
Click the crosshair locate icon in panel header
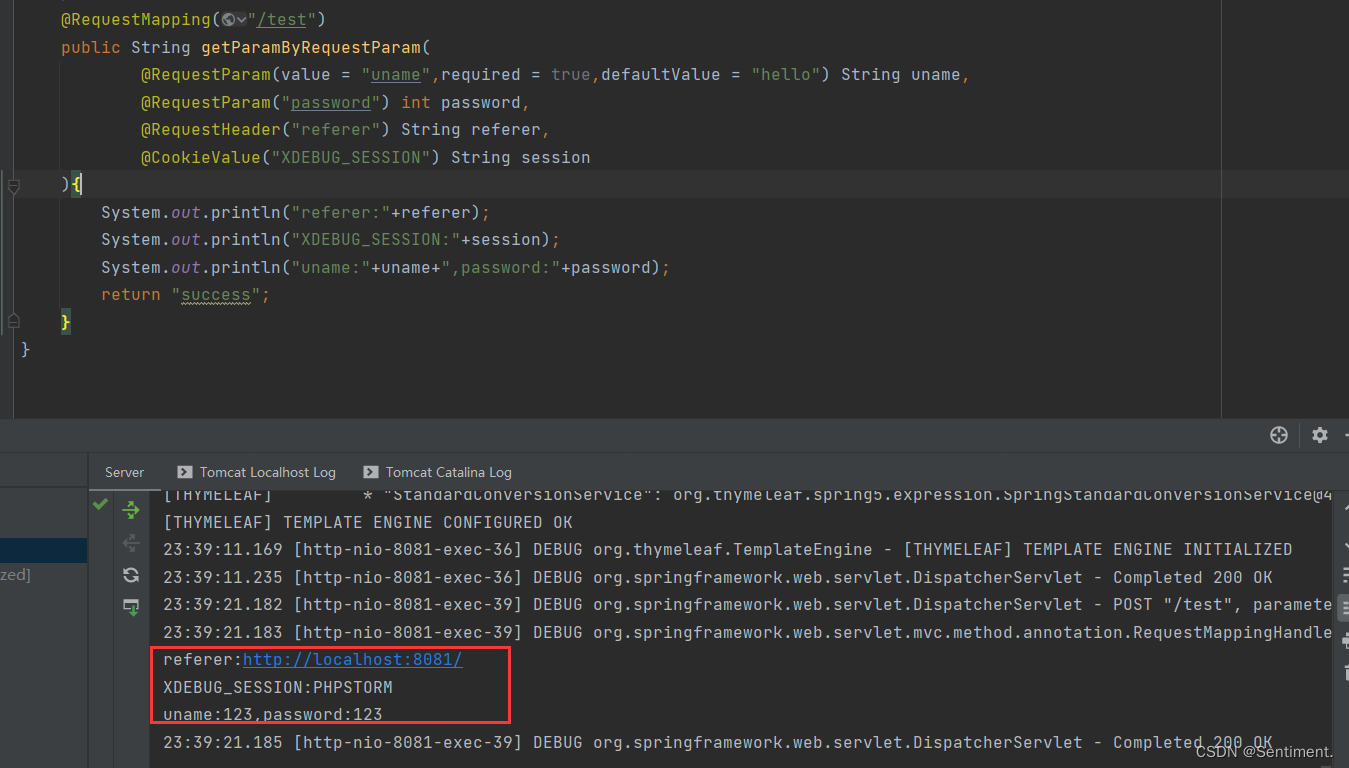(1278, 435)
